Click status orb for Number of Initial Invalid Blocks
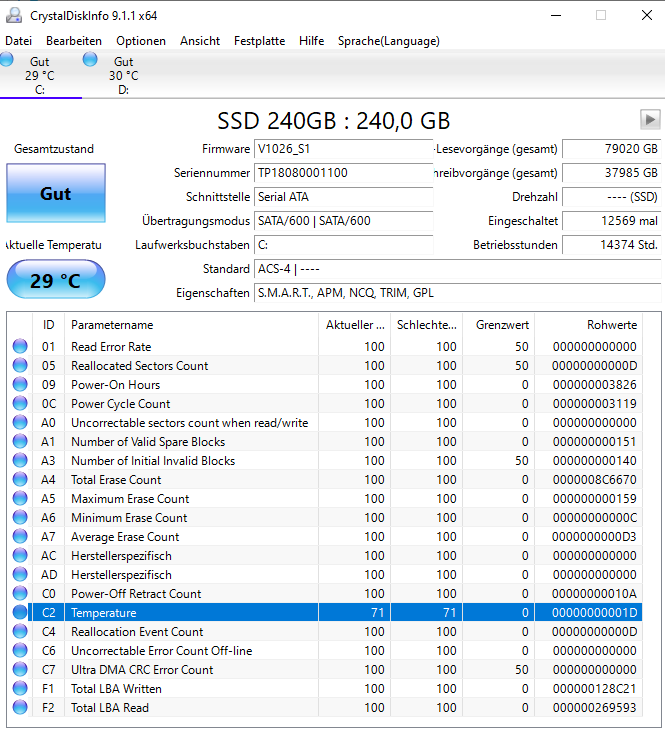 20,460
